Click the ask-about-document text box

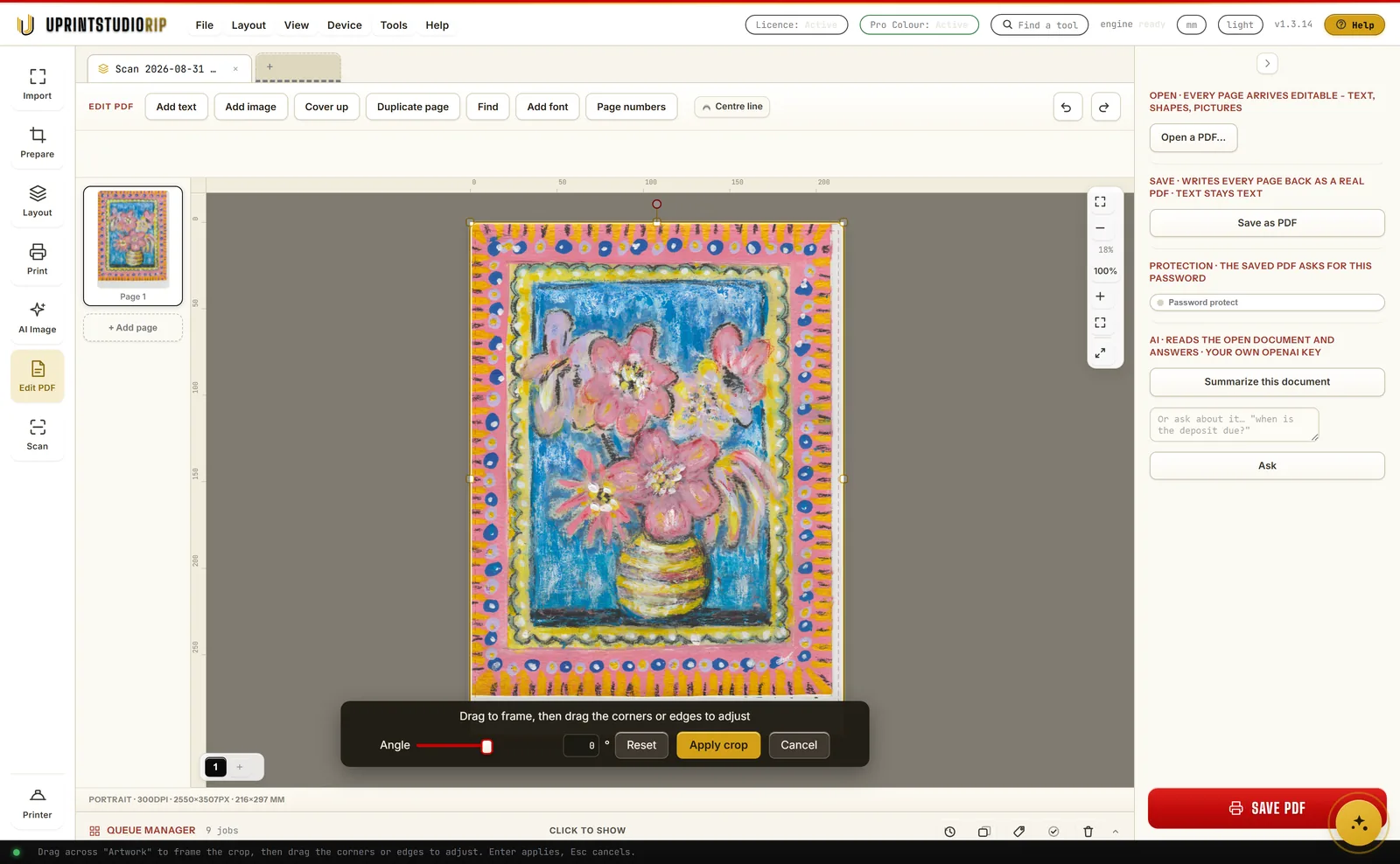pos(1234,425)
